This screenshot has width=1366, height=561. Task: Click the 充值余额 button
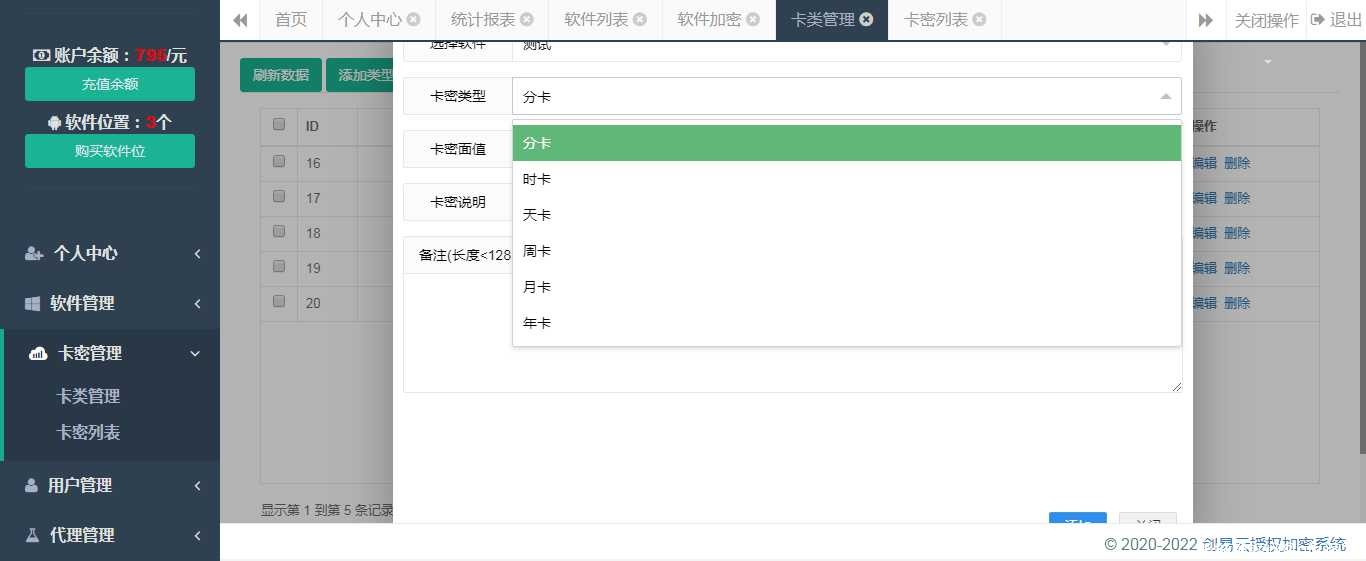[x=110, y=84]
